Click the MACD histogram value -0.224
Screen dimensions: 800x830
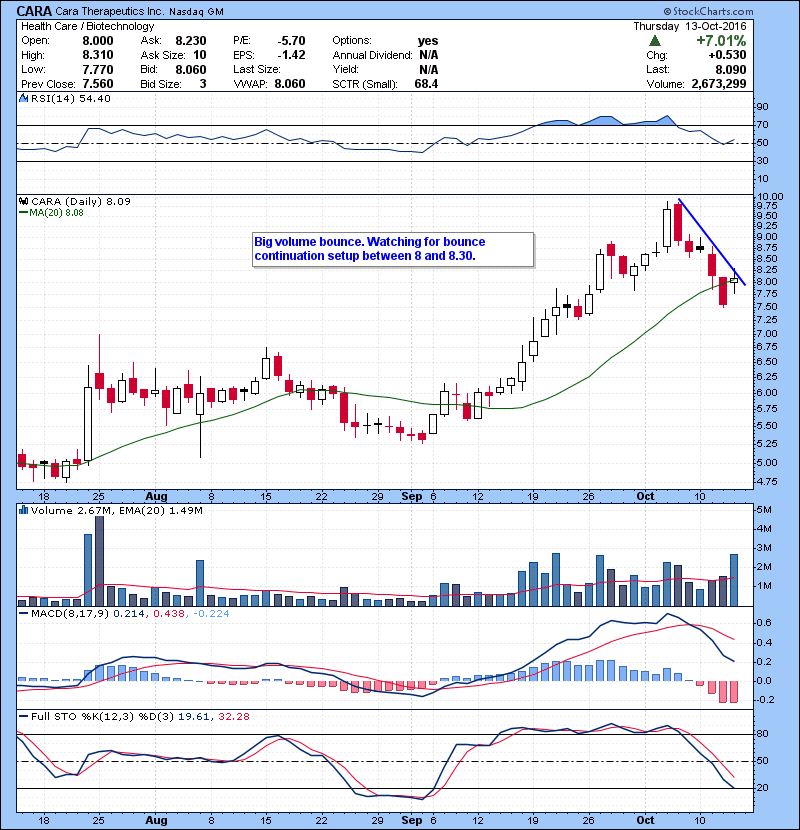211,614
